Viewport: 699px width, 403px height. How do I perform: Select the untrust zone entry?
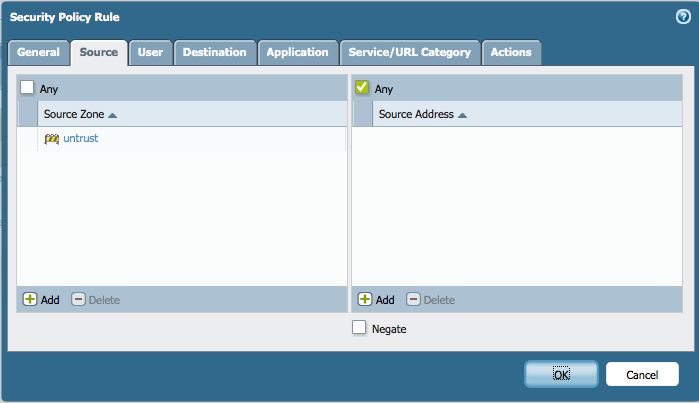[81, 138]
